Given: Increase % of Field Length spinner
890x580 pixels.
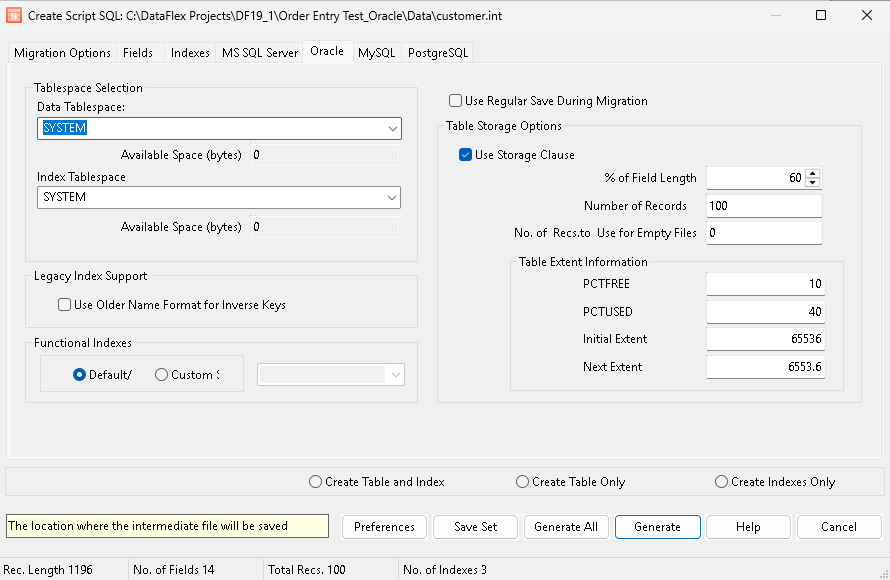Looking at the screenshot, I should pyautogui.click(x=813, y=174).
